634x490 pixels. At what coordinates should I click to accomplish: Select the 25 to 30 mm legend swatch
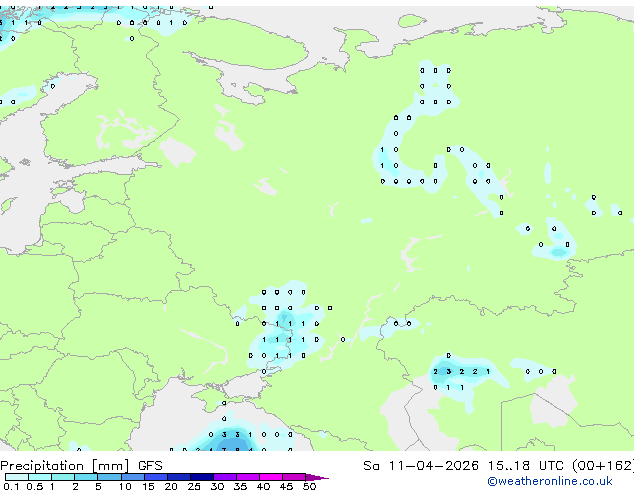click(x=202, y=477)
